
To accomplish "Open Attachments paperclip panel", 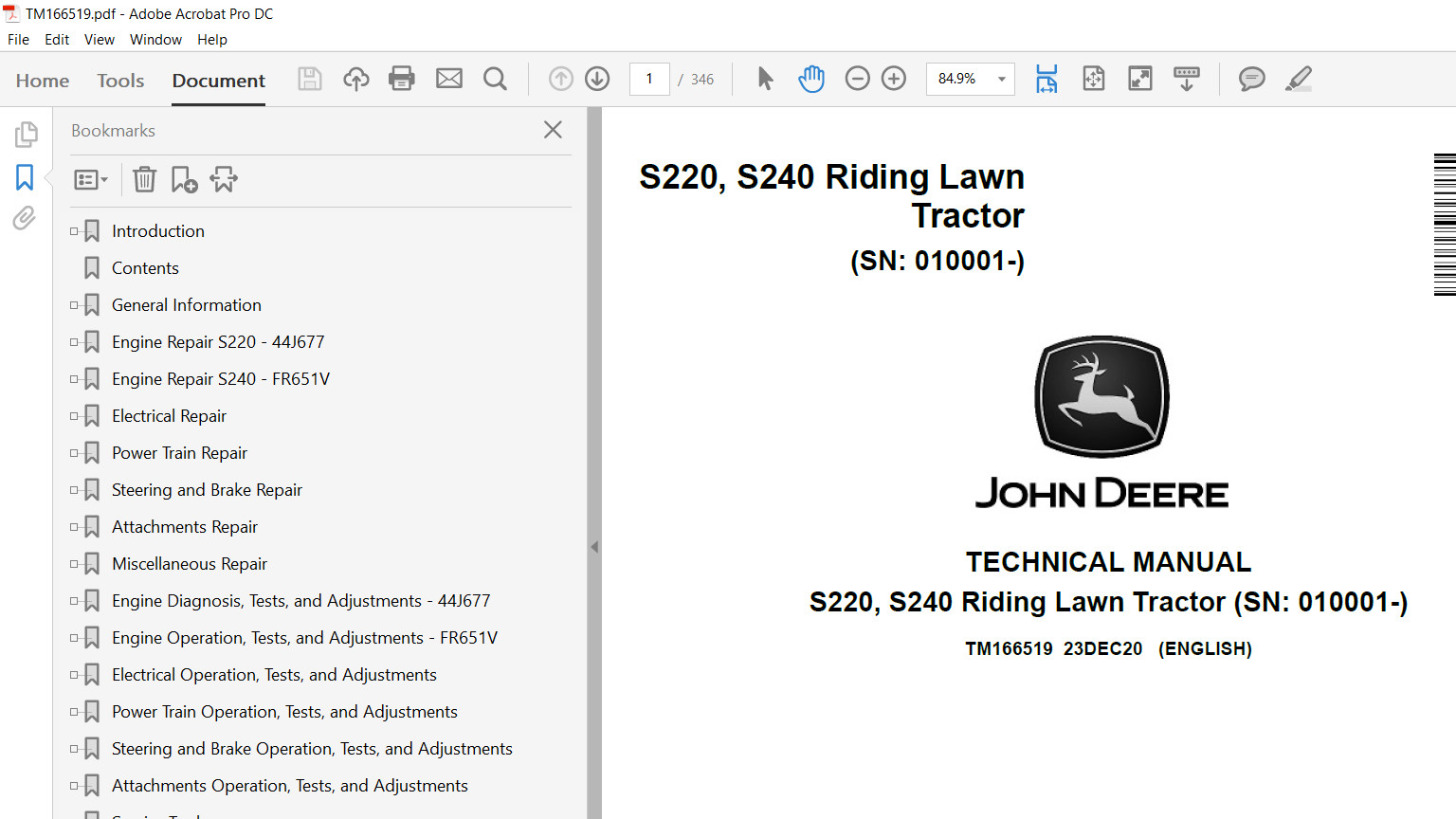I will click(x=25, y=219).
